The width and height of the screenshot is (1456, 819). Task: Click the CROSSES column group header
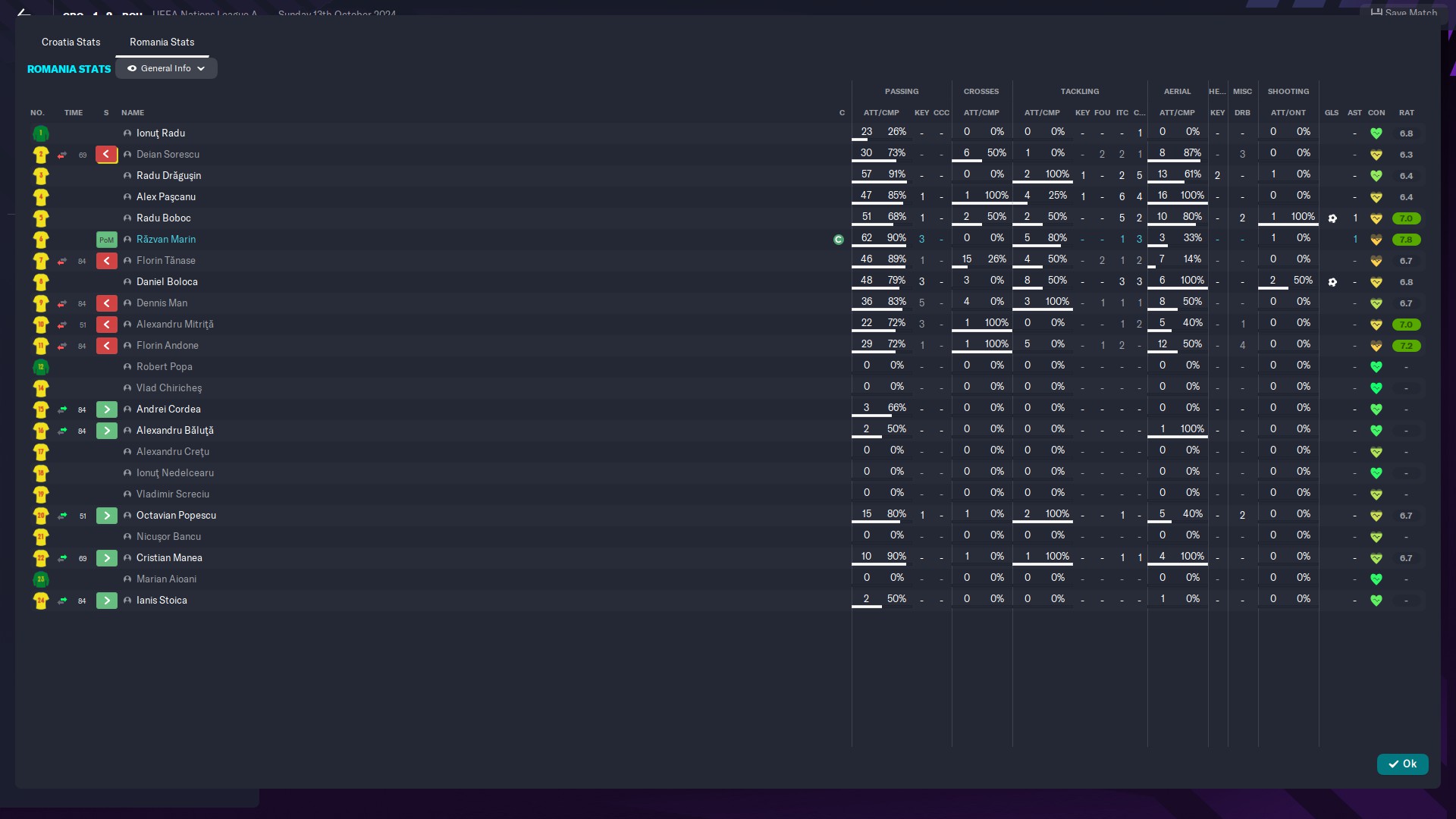click(x=981, y=91)
